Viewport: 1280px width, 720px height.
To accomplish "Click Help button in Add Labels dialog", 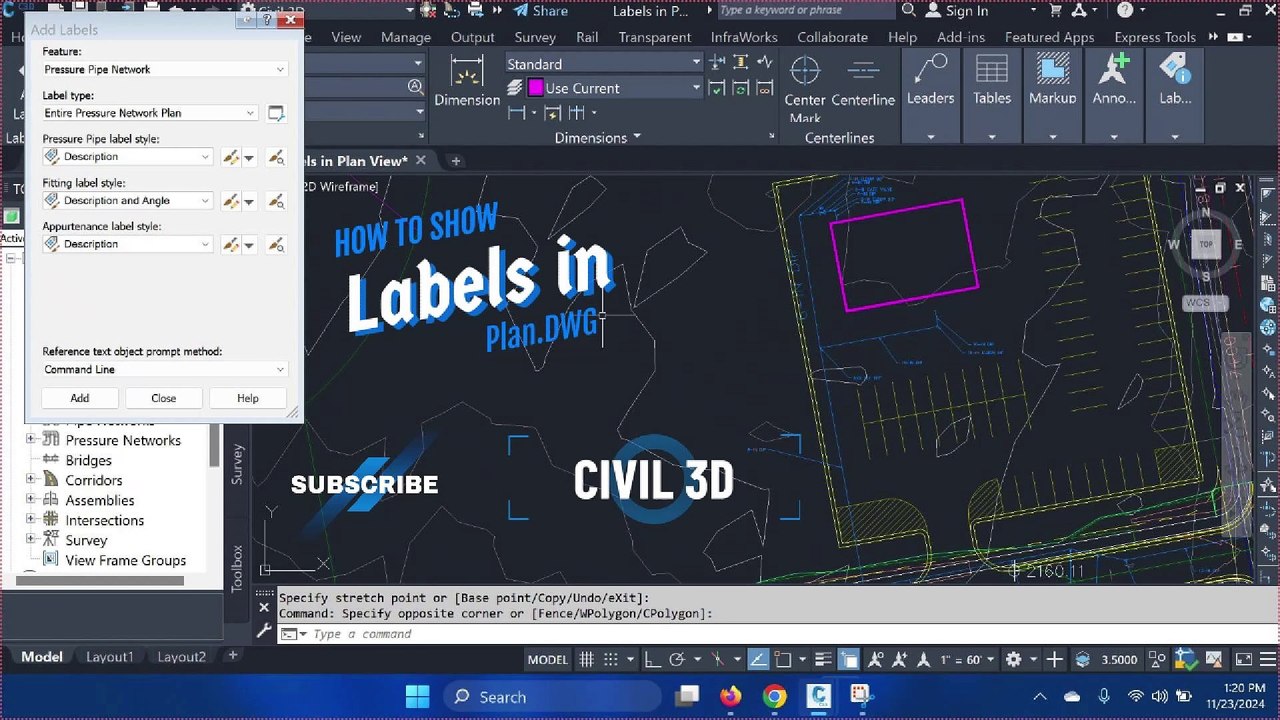I will pos(247,398).
